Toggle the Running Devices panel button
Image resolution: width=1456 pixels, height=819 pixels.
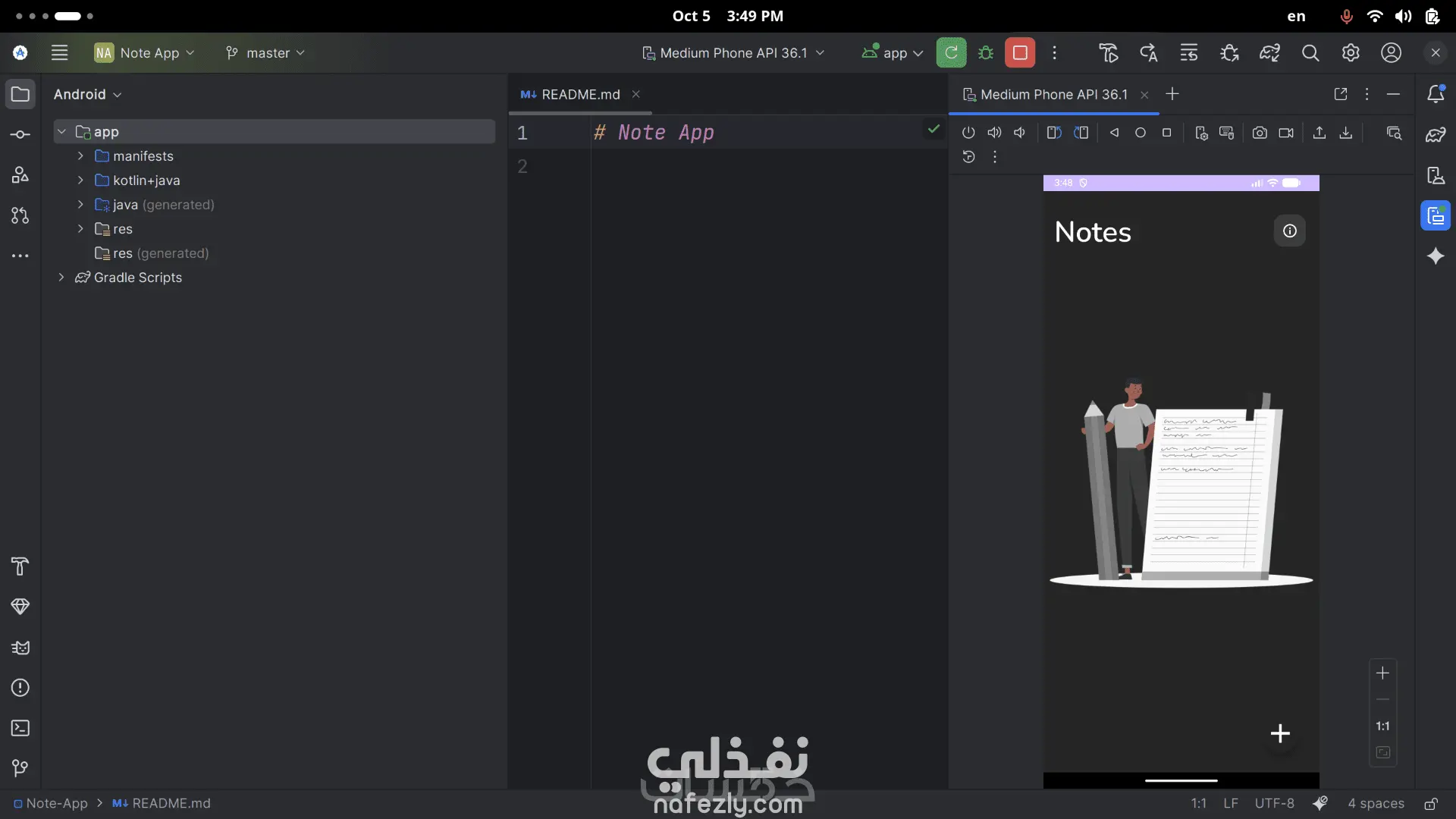click(1436, 216)
